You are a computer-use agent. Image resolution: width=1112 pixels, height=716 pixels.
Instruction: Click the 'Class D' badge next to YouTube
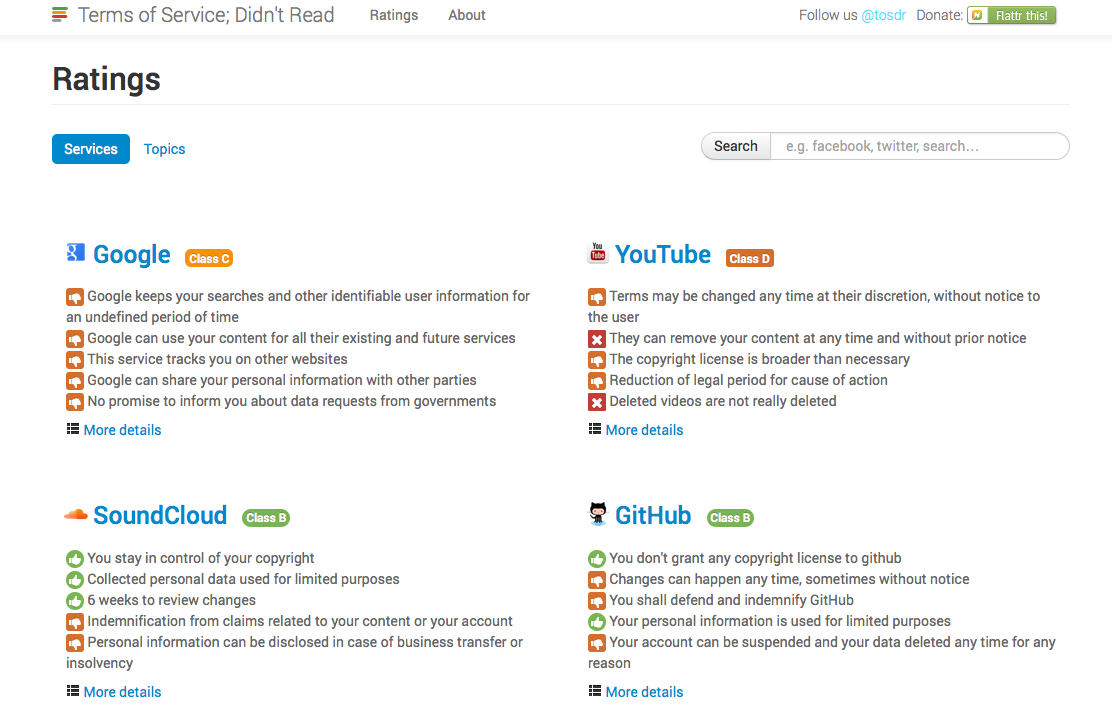pos(750,259)
